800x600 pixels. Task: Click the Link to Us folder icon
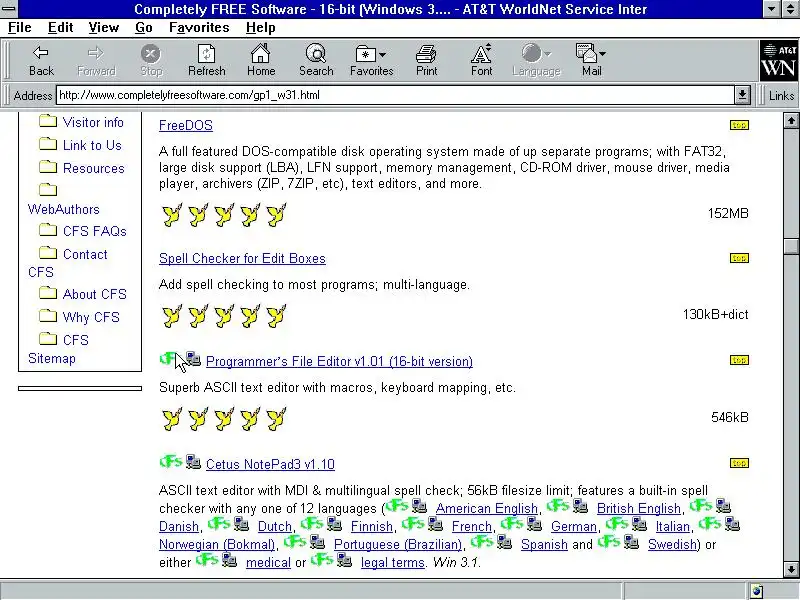pyautogui.click(x=48, y=144)
